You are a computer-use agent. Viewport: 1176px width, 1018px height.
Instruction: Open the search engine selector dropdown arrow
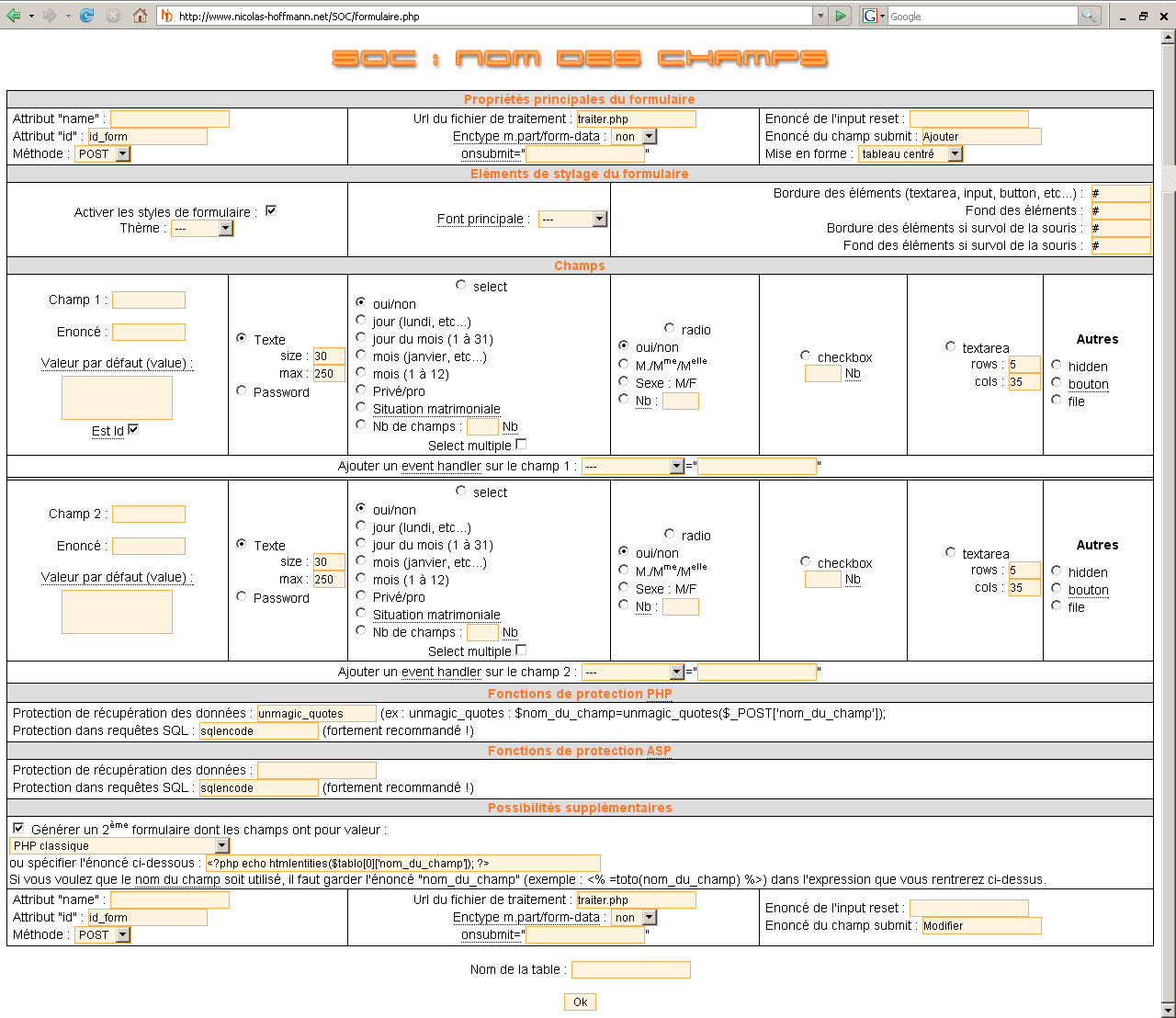[883, 16]
